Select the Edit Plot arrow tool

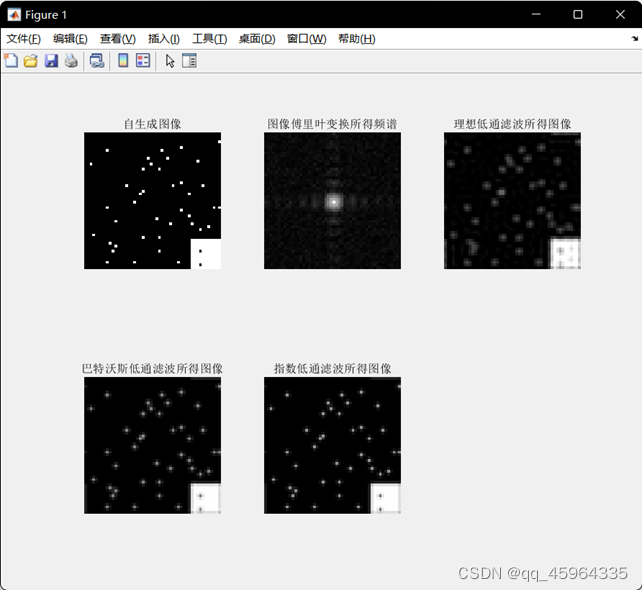point(170,61)
